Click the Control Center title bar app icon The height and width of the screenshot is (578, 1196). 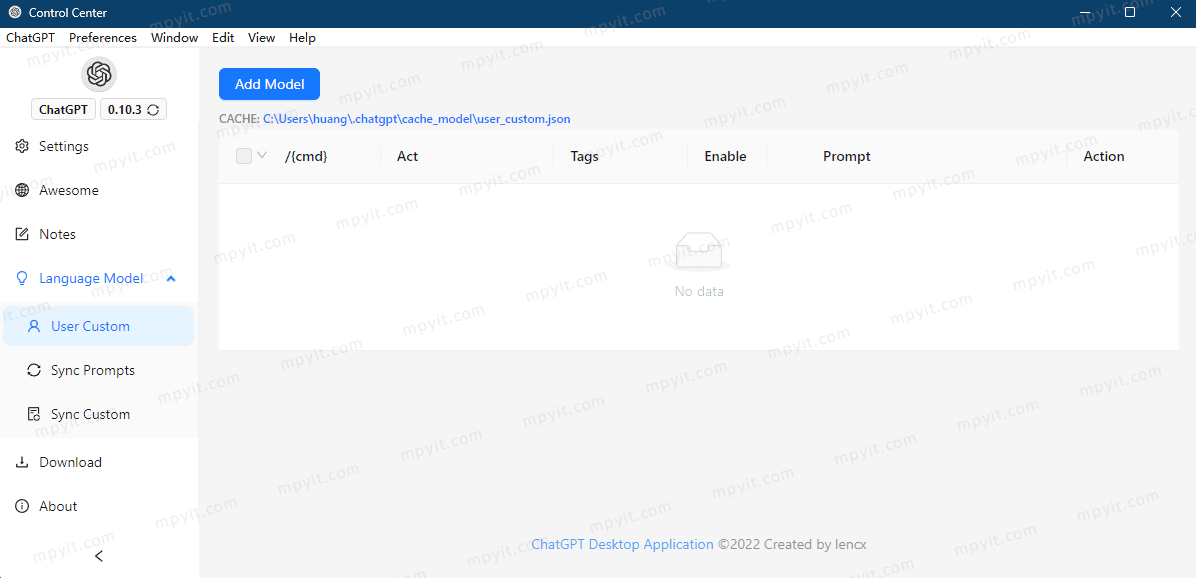pos(14,13)
